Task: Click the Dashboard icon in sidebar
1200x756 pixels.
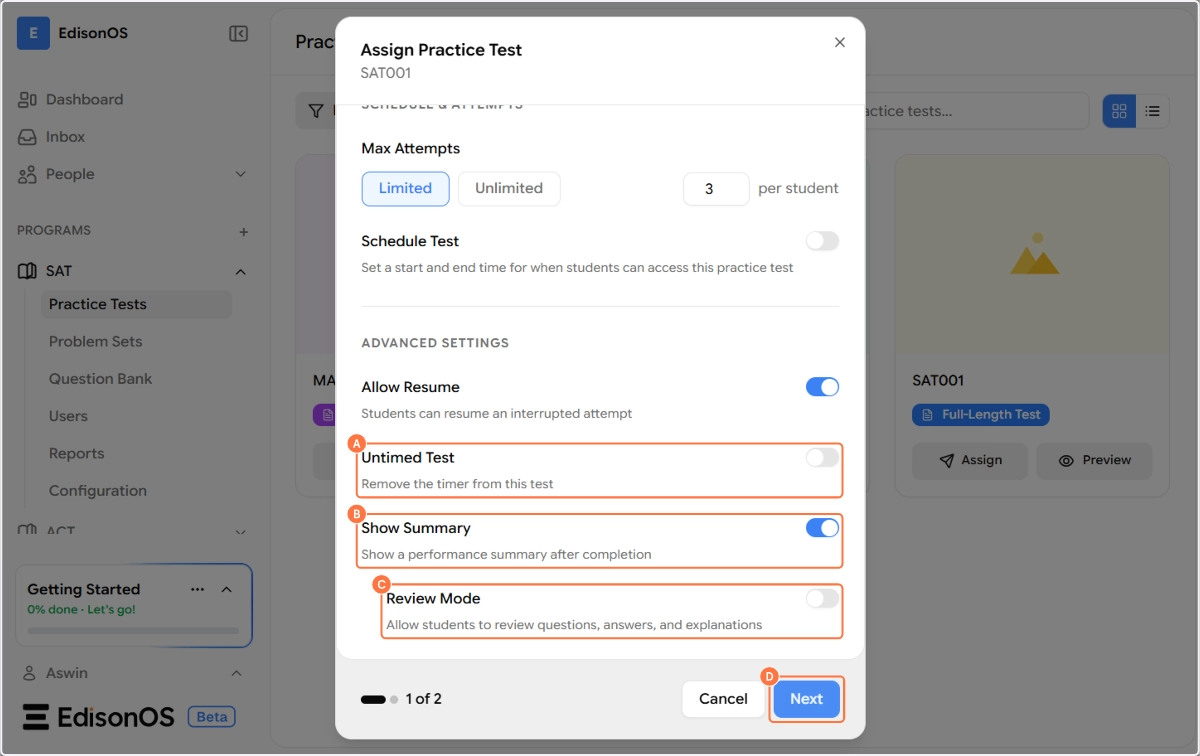Action: (x=27, y=100)
